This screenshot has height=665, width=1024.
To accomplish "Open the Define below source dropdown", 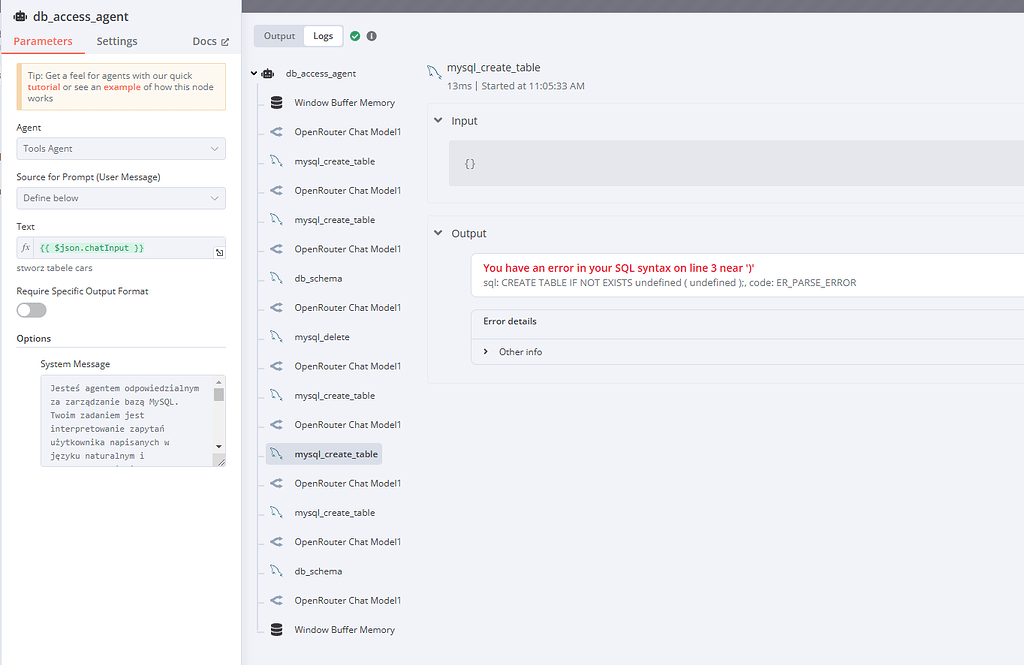I will point(120,198).
